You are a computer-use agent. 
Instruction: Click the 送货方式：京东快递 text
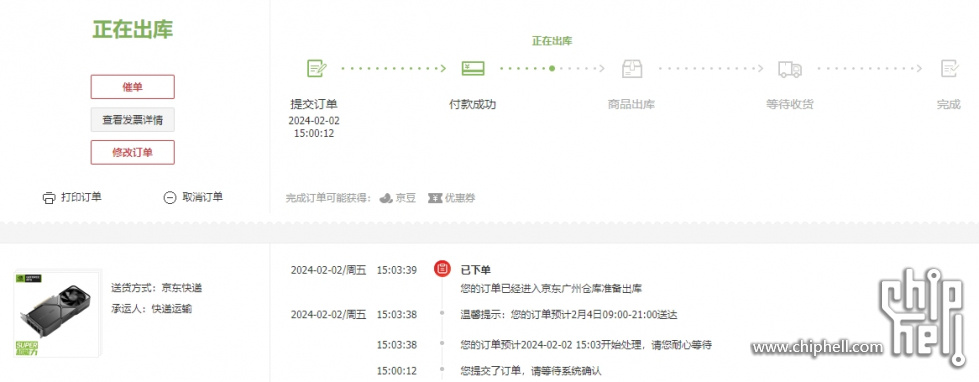[157, 288]
